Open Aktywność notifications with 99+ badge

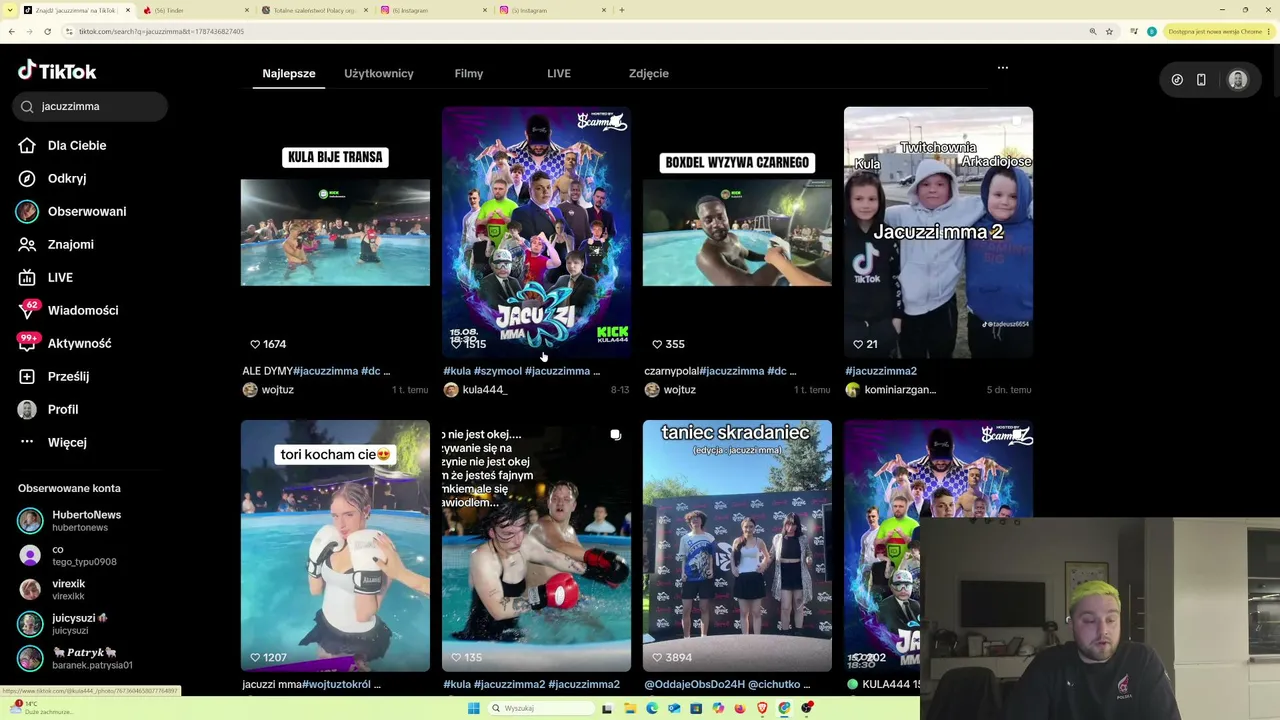tap(64, 343)
